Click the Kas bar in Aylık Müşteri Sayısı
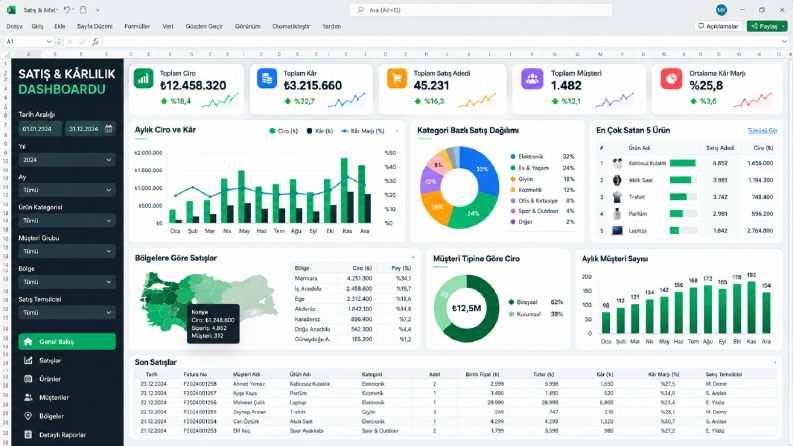 point(752,307)
